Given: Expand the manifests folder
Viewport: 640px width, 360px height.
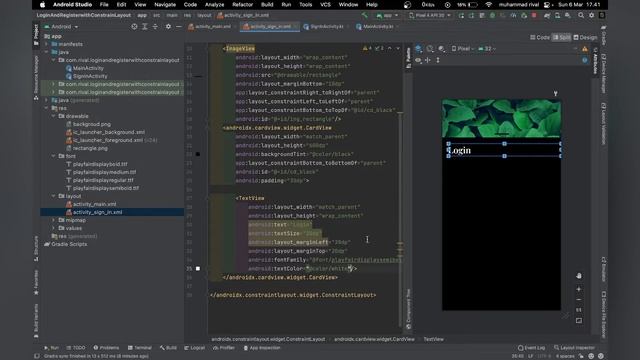Looking at the screenshot, I should [x=47, y=44].
